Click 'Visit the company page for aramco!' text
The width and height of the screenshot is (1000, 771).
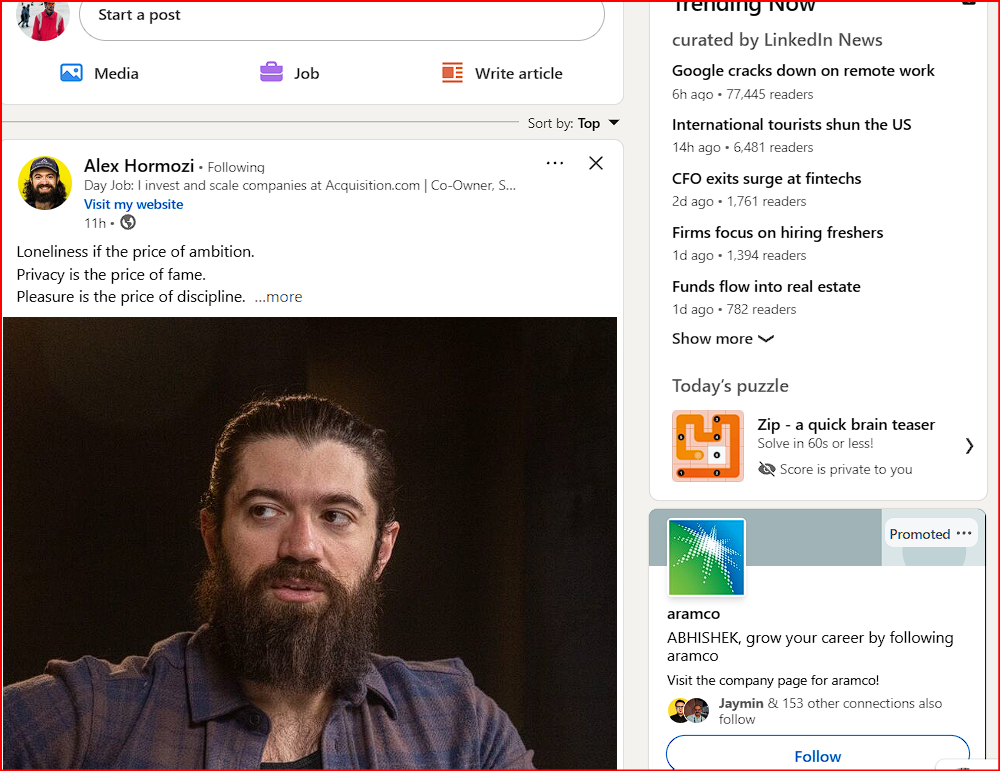click(773, 680)
